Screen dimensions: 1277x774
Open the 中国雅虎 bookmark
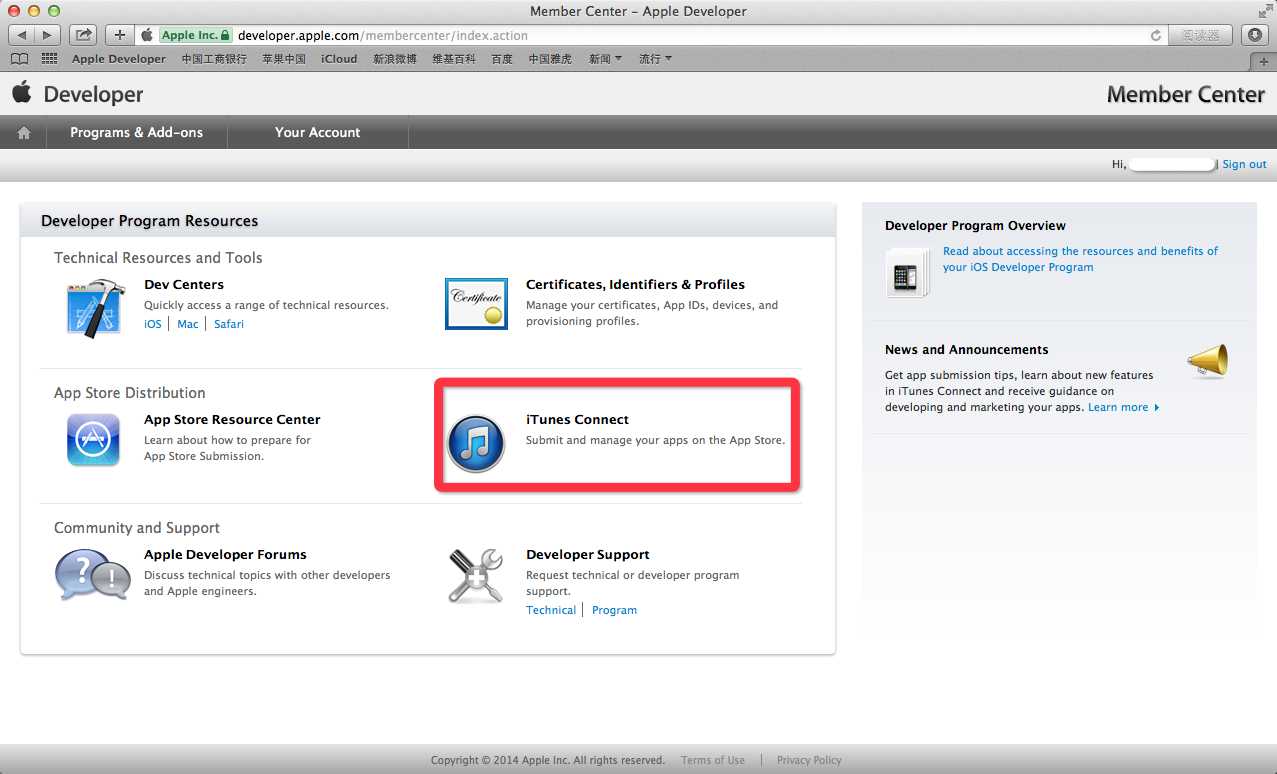[550, 59]
